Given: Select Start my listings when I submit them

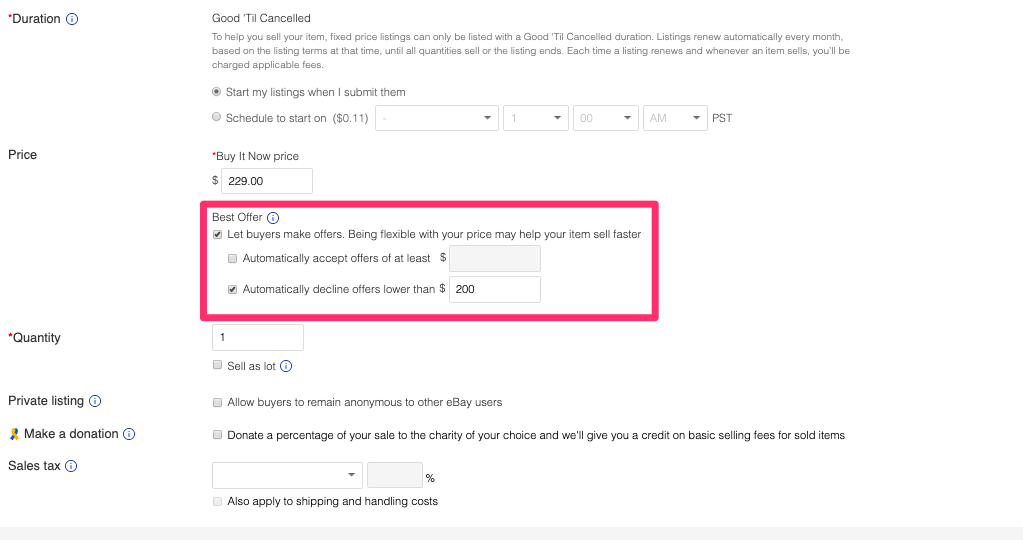Looking at the screenshot, I should (x=217, y=92).
